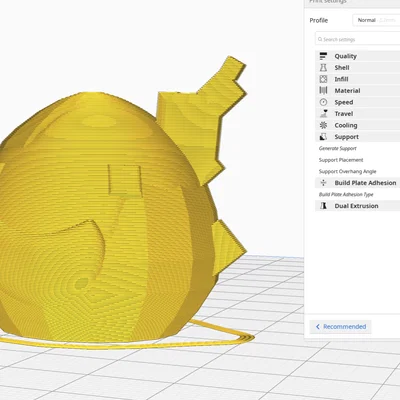Click the Infill category icon
This screenshot has width=400, height=400.
(x=323, y=79)
